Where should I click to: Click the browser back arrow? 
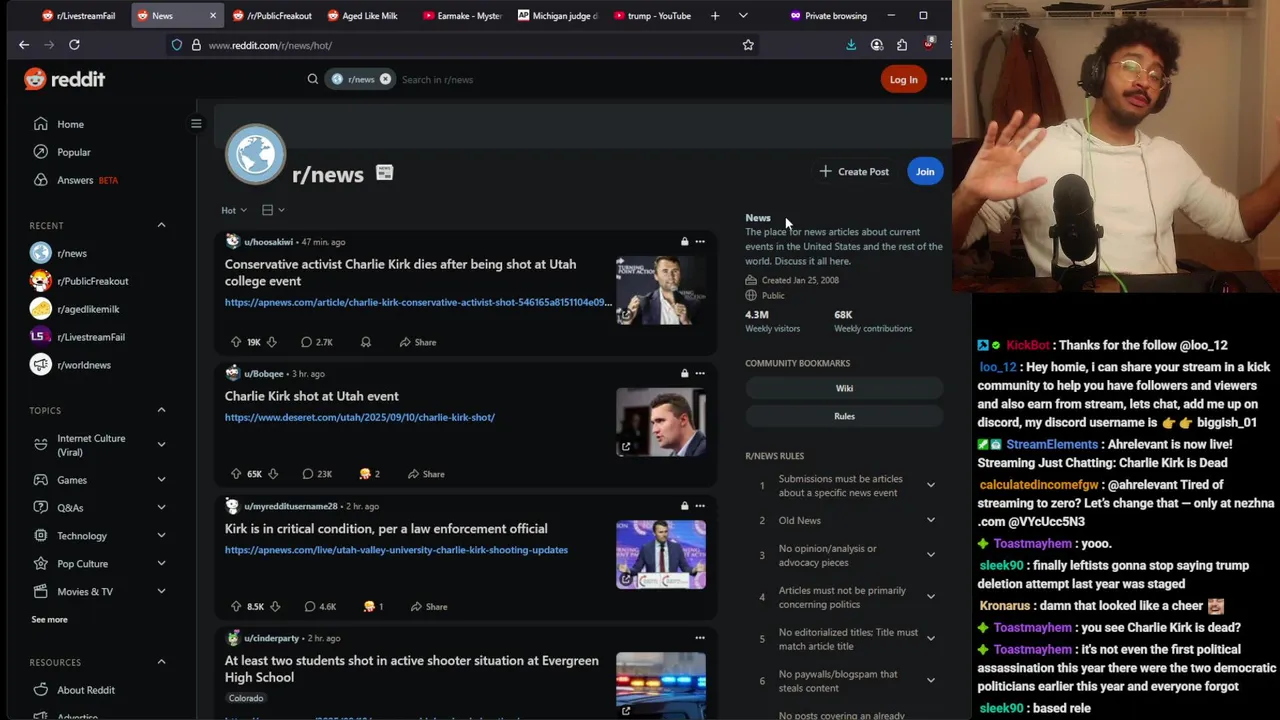pyautogui.click(x=24, y=45)
